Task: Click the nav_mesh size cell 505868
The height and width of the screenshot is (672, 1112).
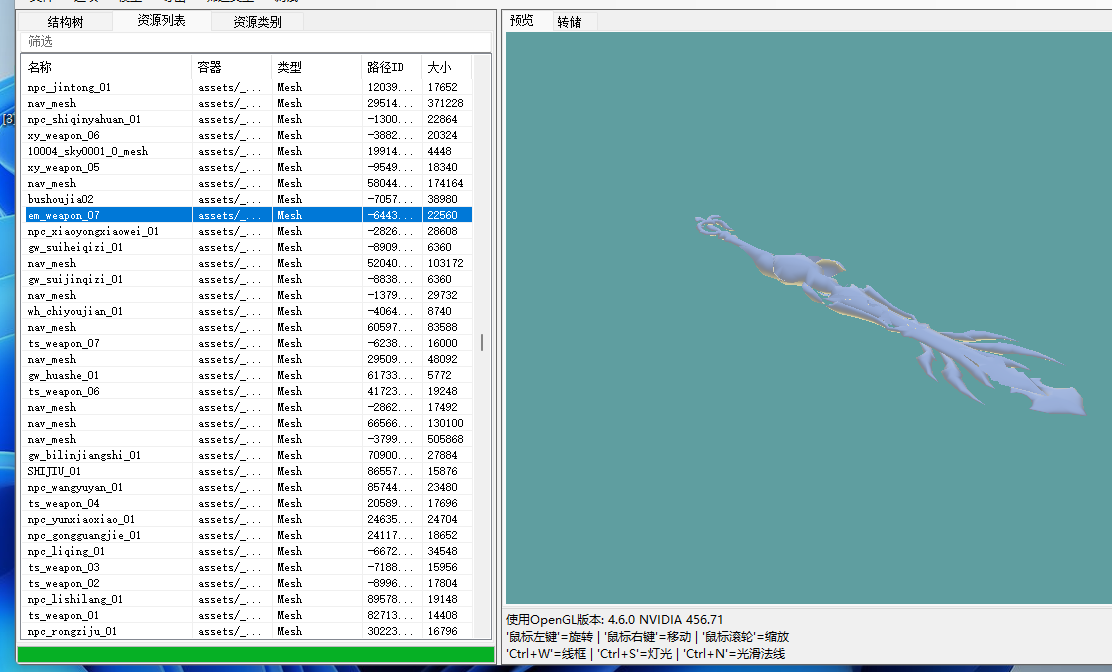Action: click(x=445, y=439)
